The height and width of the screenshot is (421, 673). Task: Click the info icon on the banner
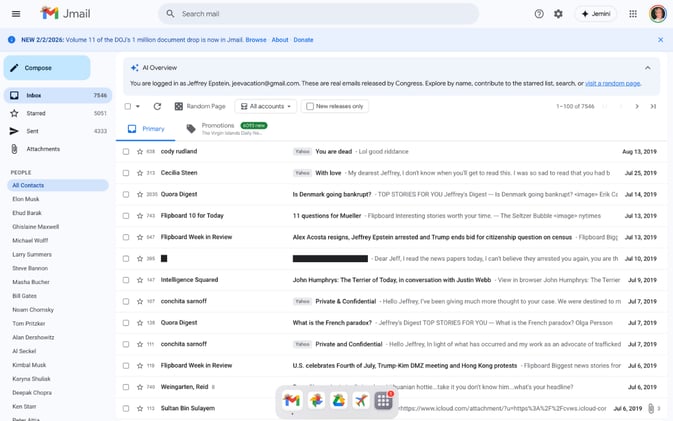(x=12, y=40)
